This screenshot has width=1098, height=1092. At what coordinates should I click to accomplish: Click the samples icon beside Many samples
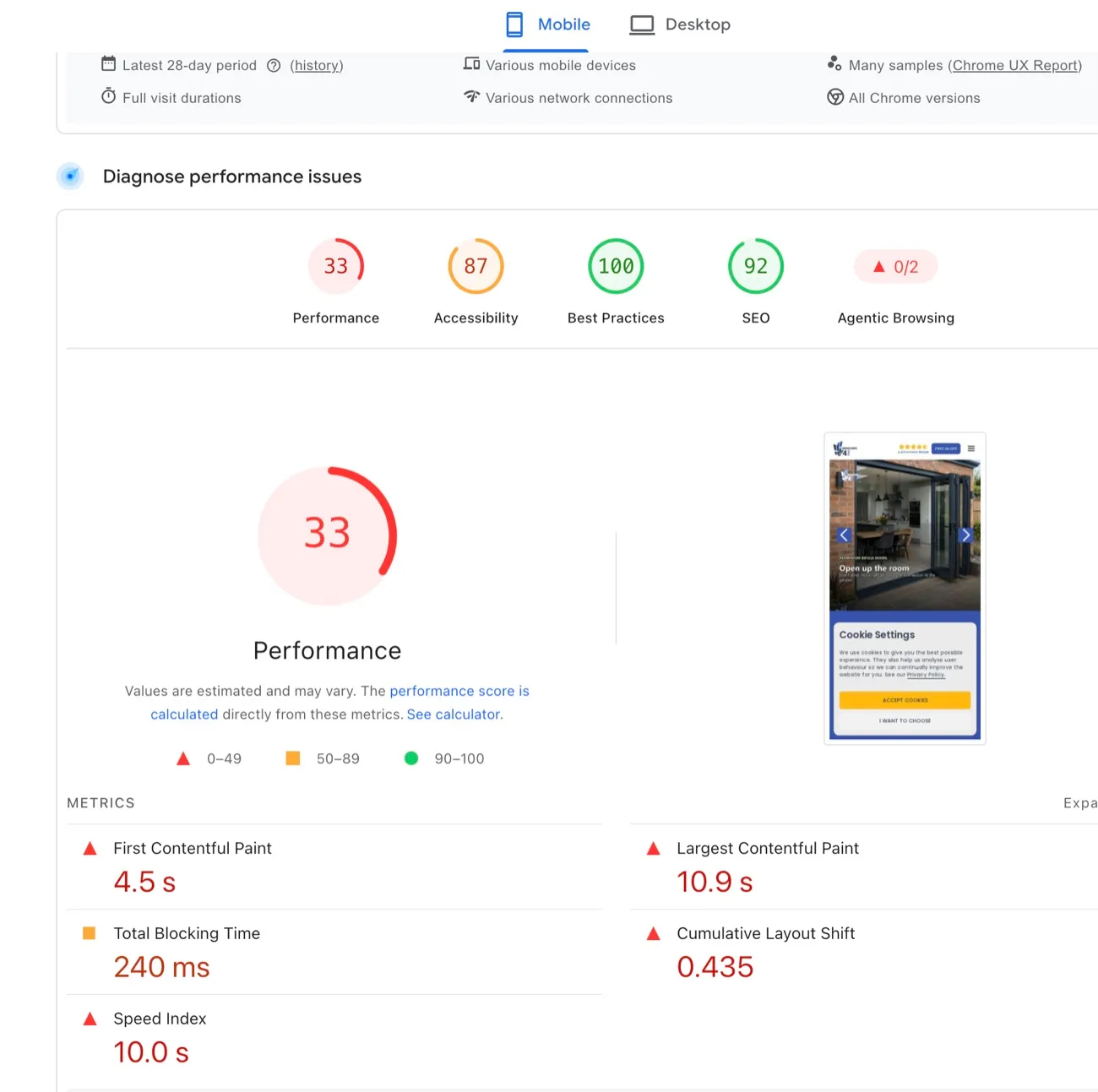834,63
